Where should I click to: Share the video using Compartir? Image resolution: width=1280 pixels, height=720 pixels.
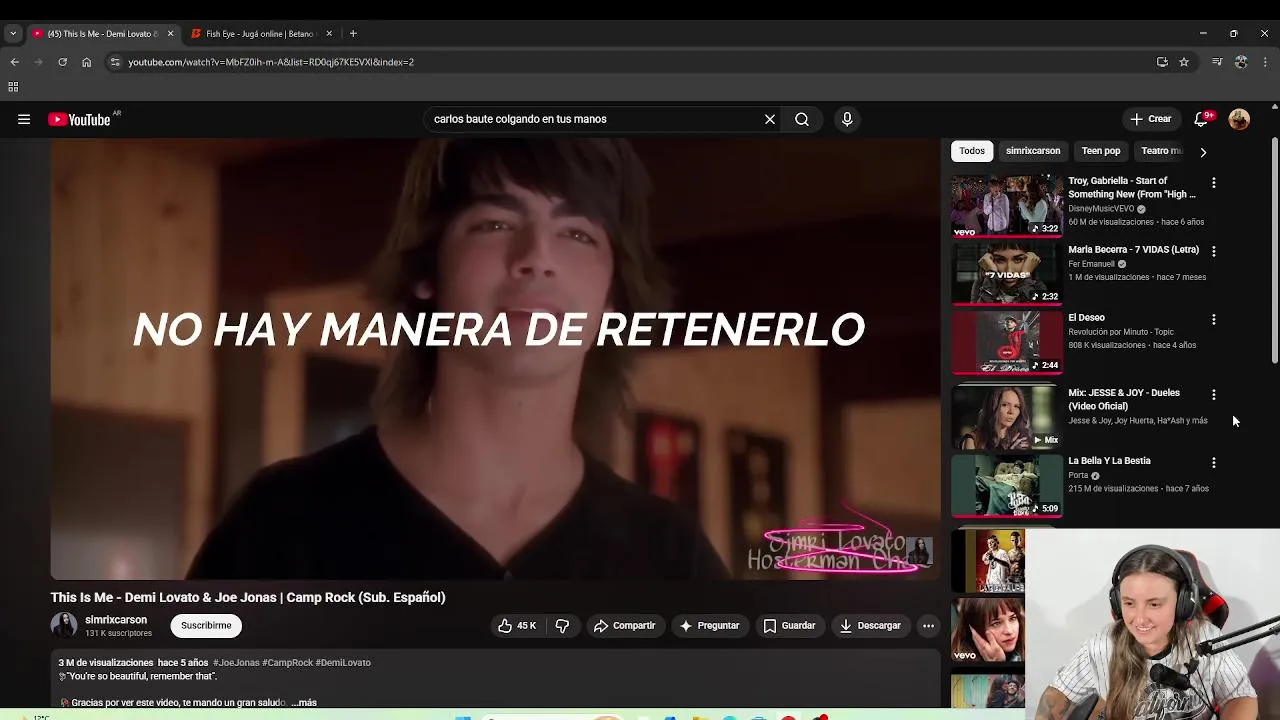(x=624, y=626)
